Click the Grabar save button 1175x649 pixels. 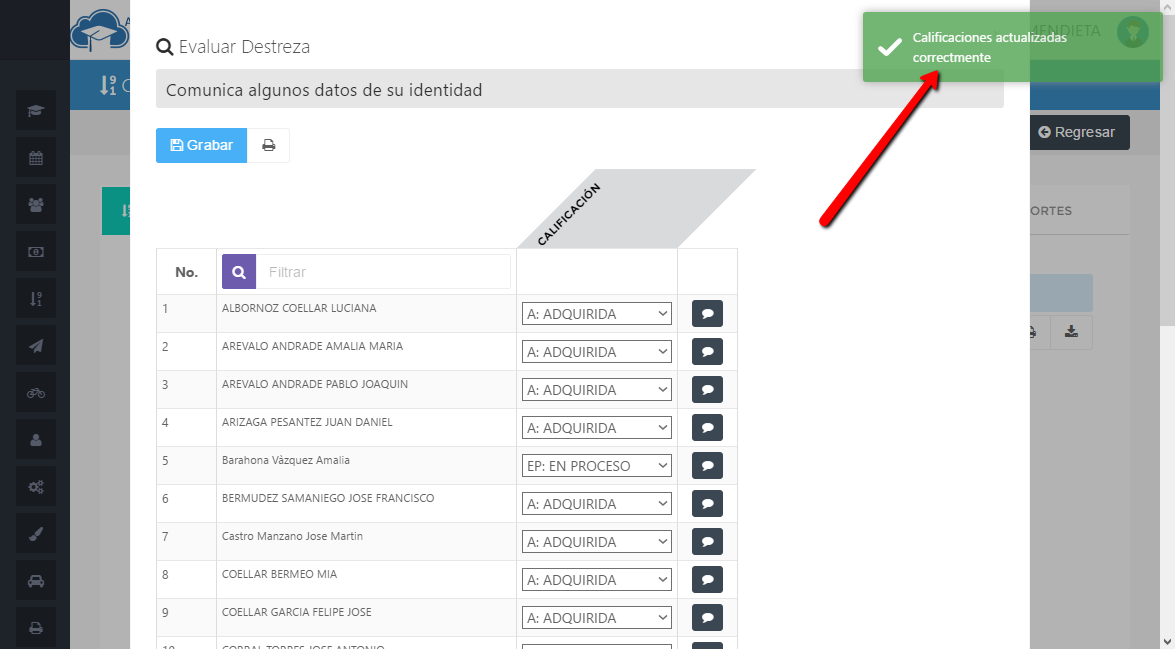click(202, 145)
